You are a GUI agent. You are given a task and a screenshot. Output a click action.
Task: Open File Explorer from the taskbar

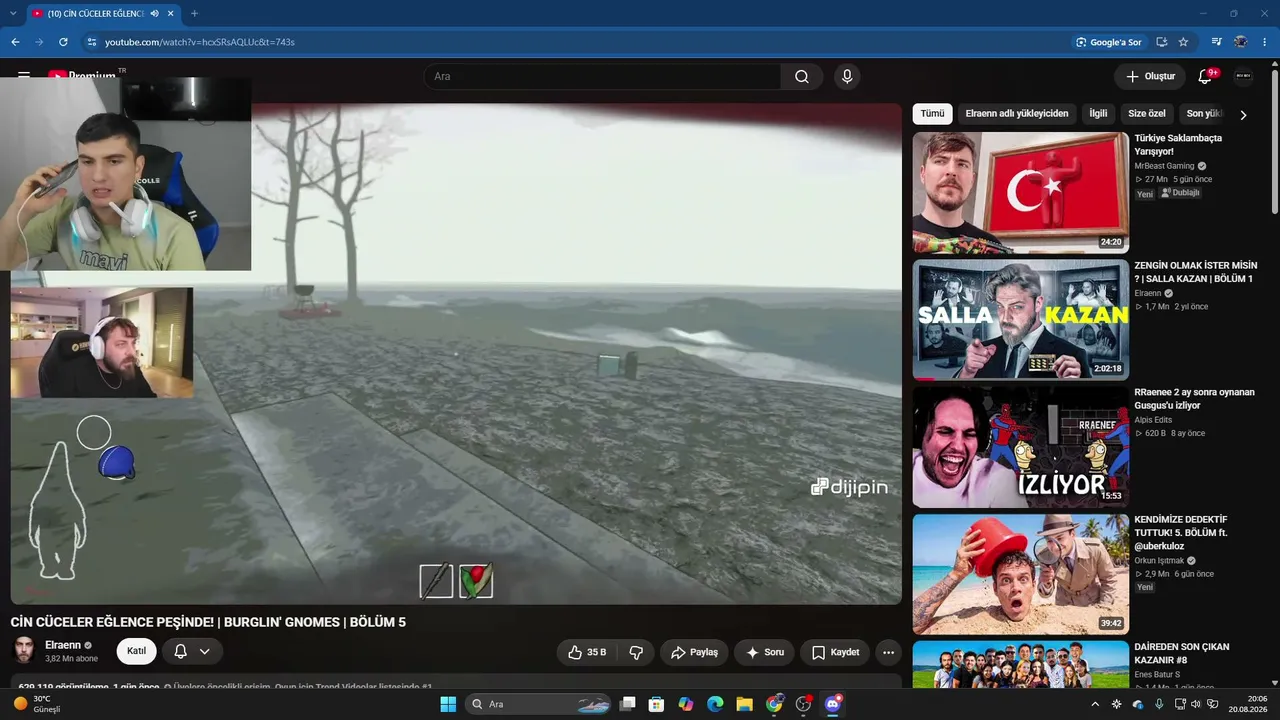(x=745, y=704)
